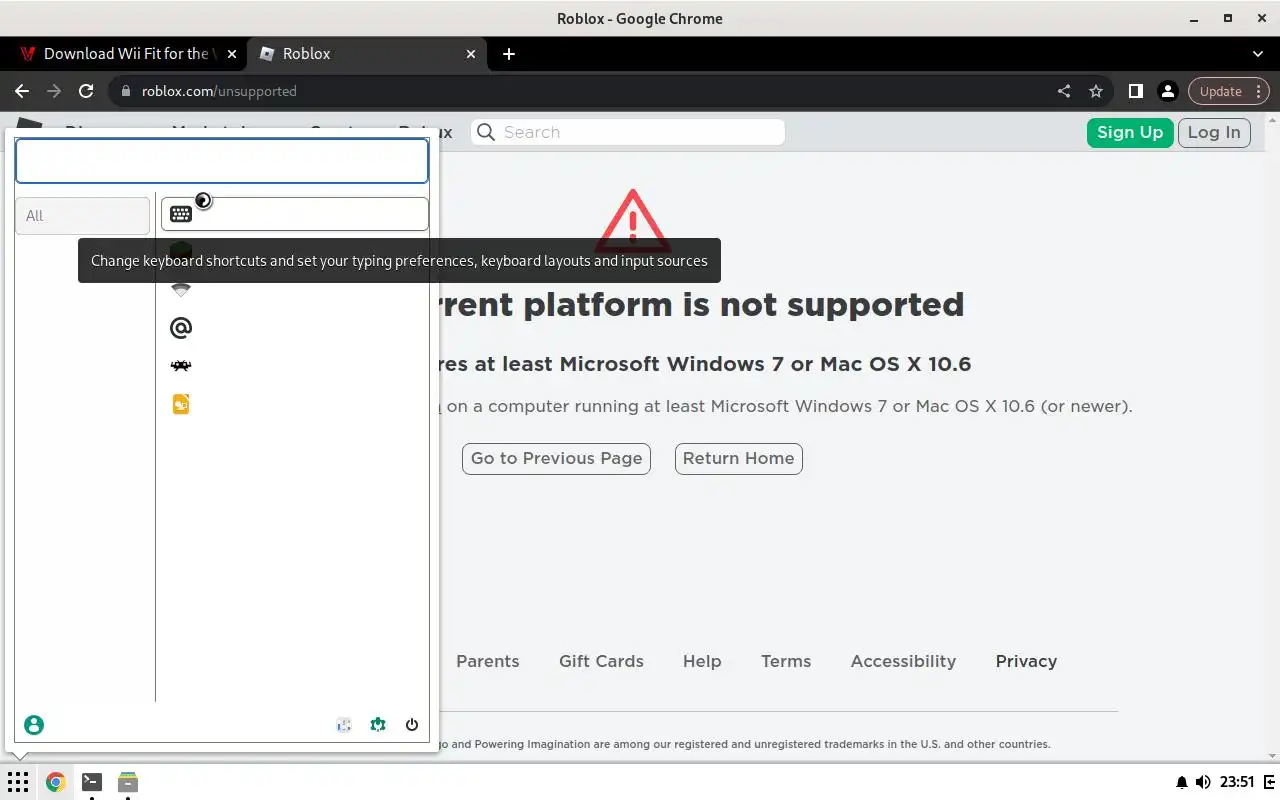Share this page via share icon
This screenshot has width=1280, height=800.
tap(1064, 91)
